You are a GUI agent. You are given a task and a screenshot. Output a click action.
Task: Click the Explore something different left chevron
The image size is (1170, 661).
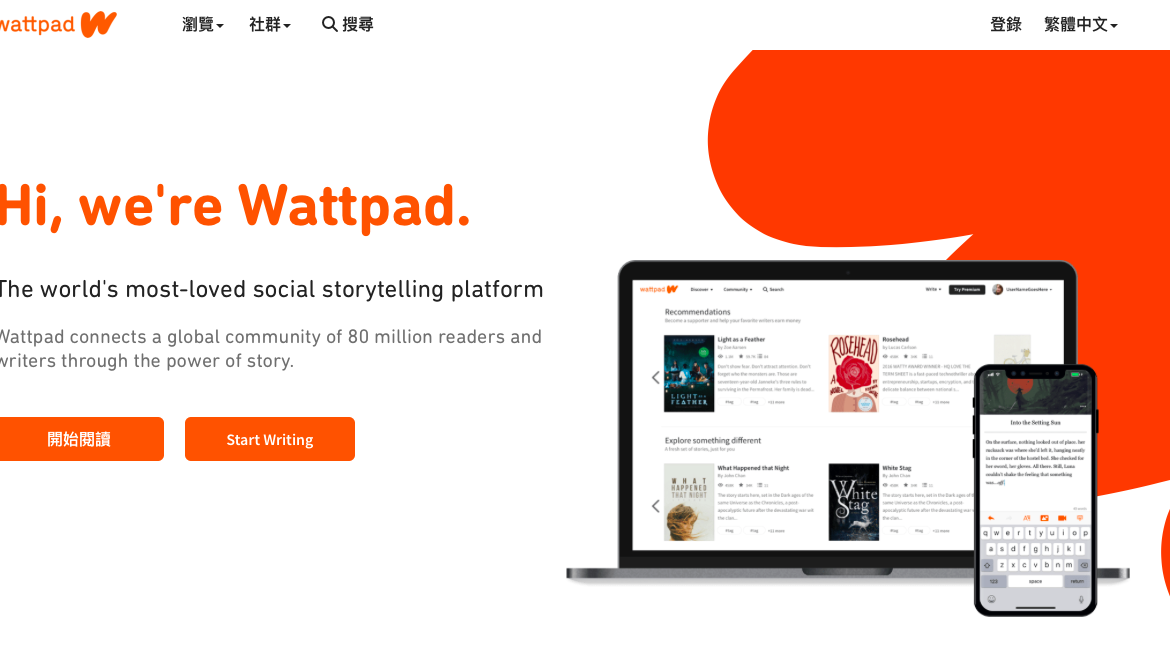(655, 506)
